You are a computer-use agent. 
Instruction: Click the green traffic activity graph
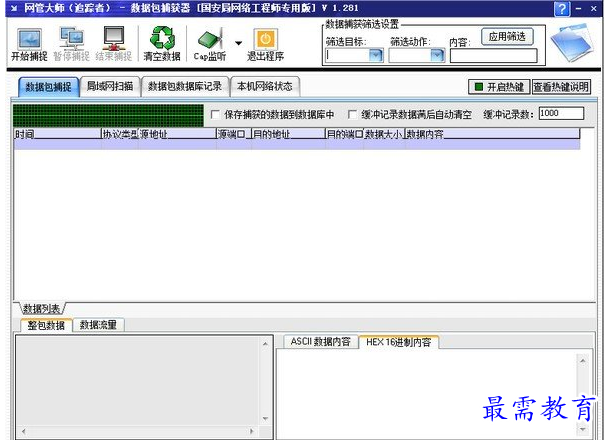click(108, 116)
